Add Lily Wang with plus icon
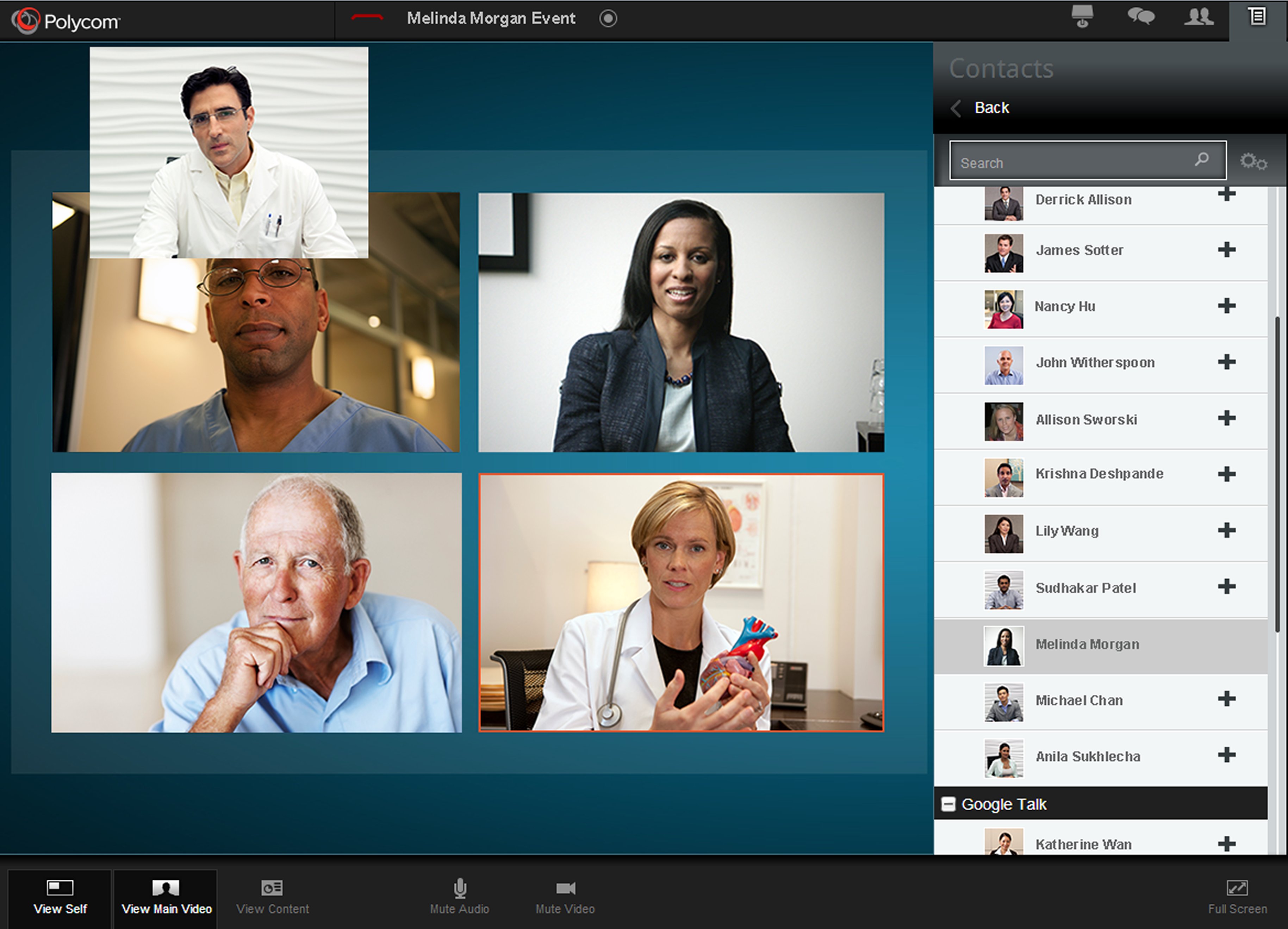Screen dimensions: 1288x929 coord(1227,530)
